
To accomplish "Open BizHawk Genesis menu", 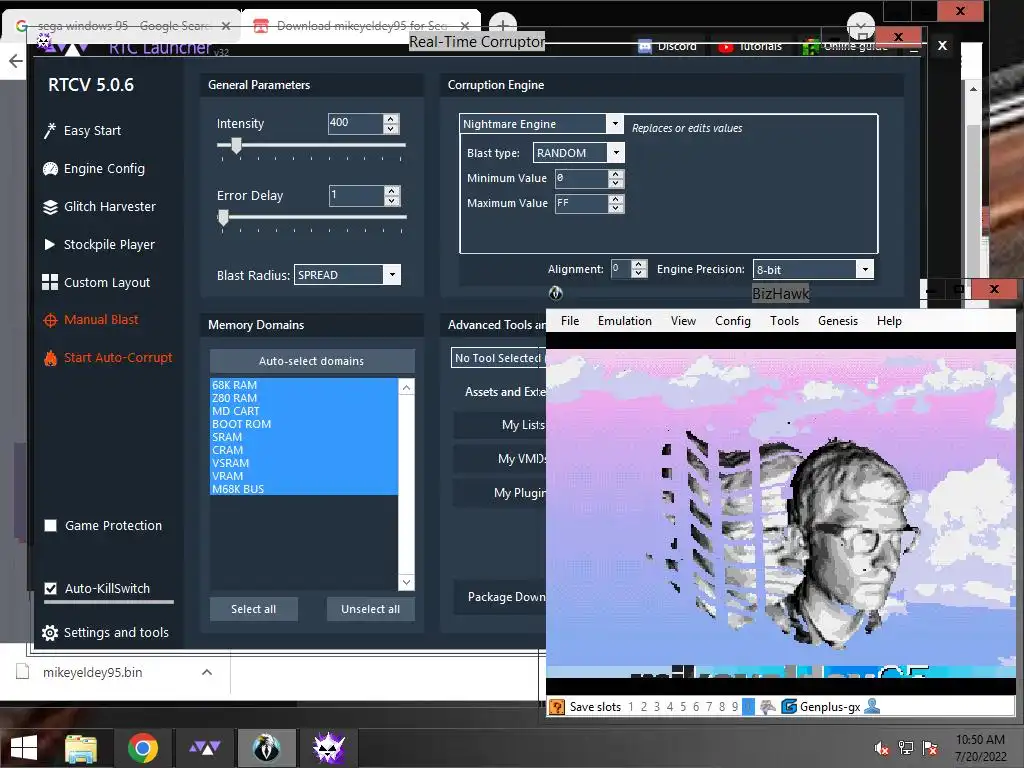I will 838,321.
